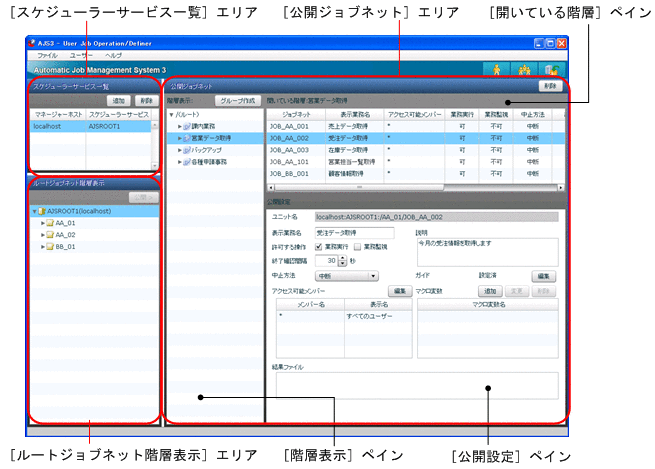
Task: Expand the 各種申請事務 tree node
Action: pyautogui.click(x=179, y=162)
